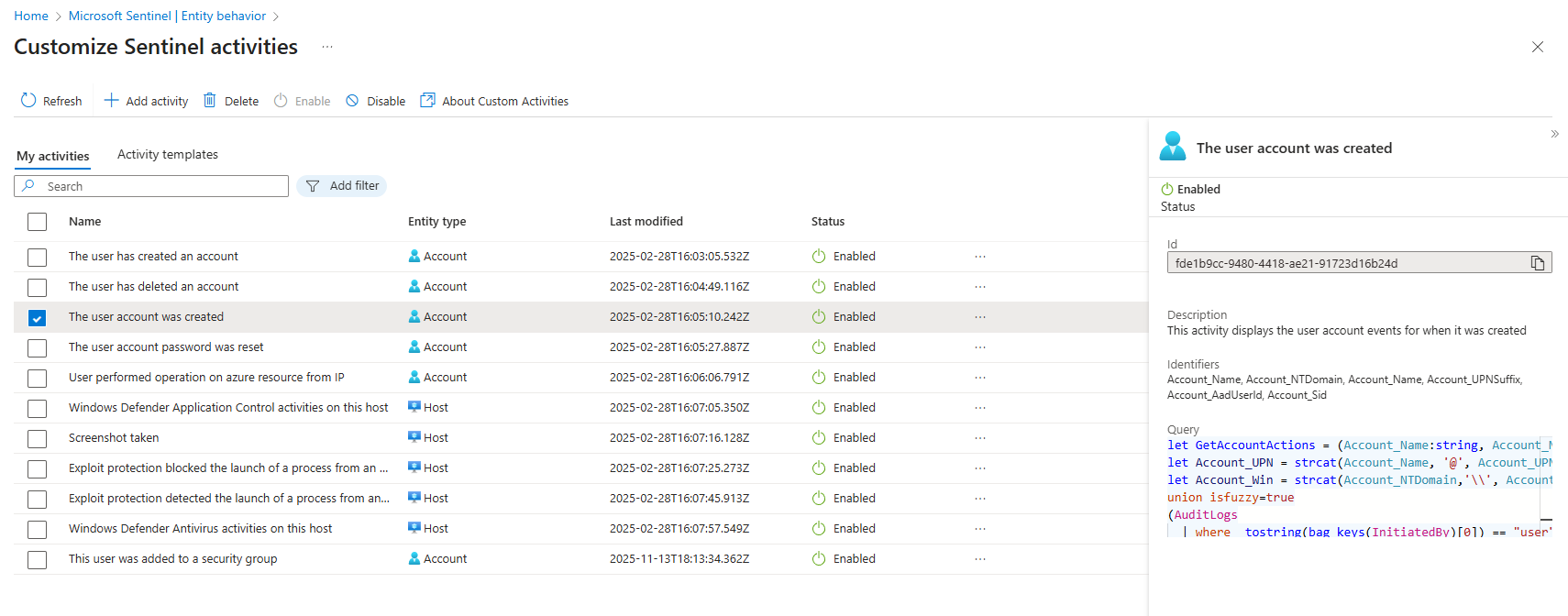The image size is (1568, 616).
Task: Navigate to Microsoft Sentinel Entity behavior breadcrumb
Action: click(167, 16)
